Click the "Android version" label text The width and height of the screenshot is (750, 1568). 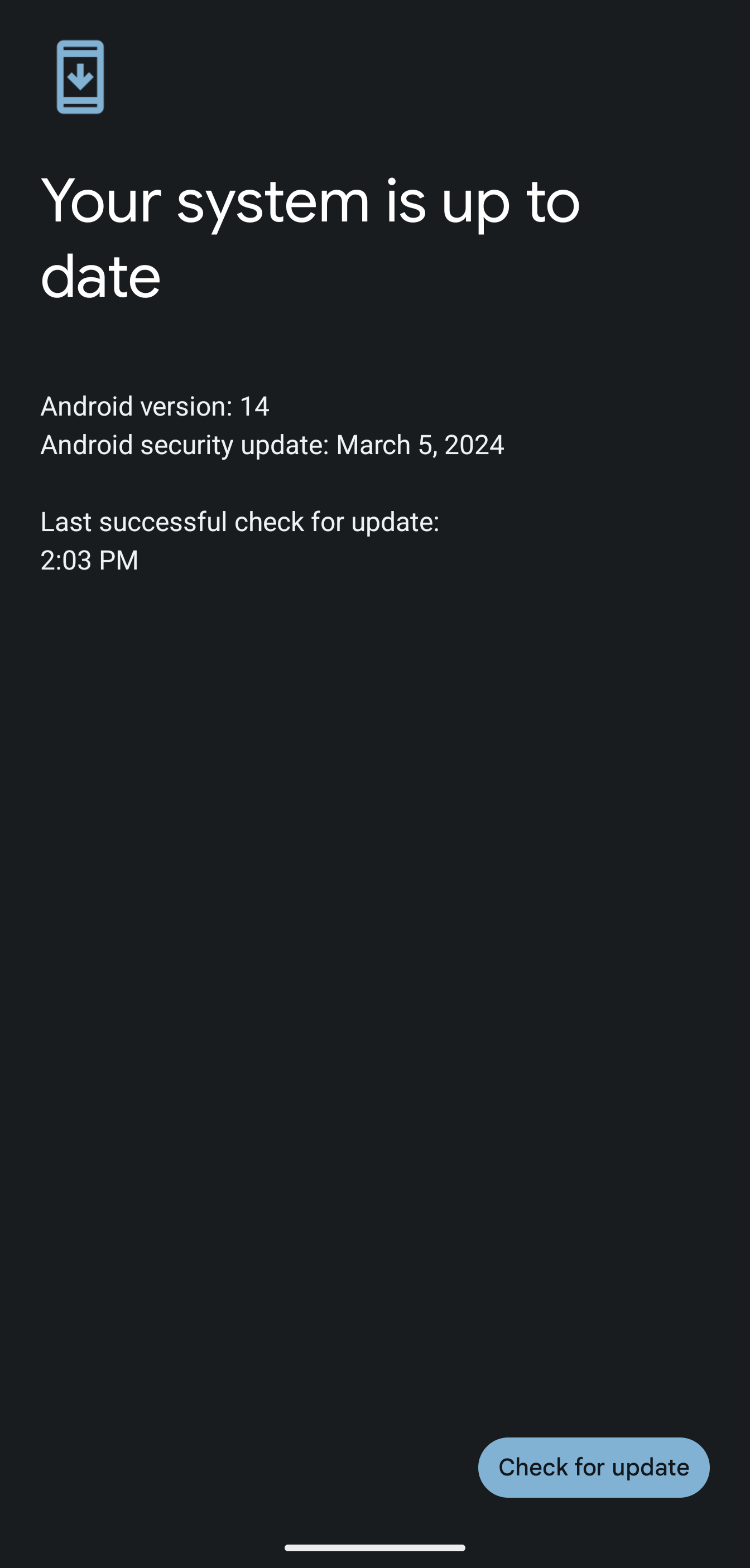136,406
